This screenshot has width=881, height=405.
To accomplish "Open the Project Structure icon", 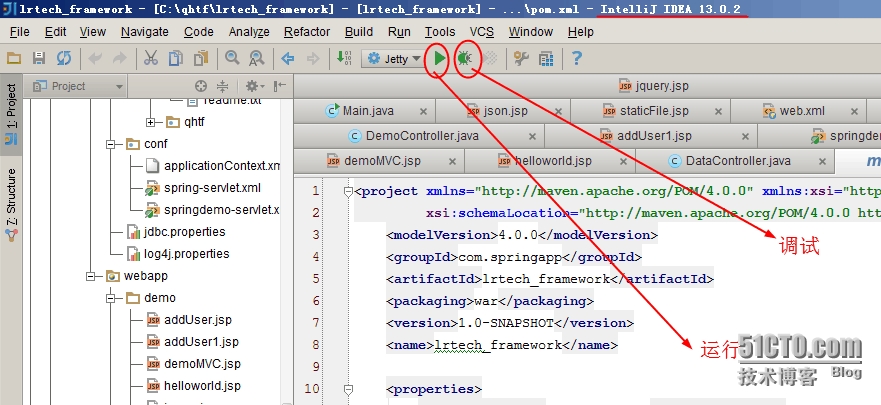I will click(x=546, y=58).
